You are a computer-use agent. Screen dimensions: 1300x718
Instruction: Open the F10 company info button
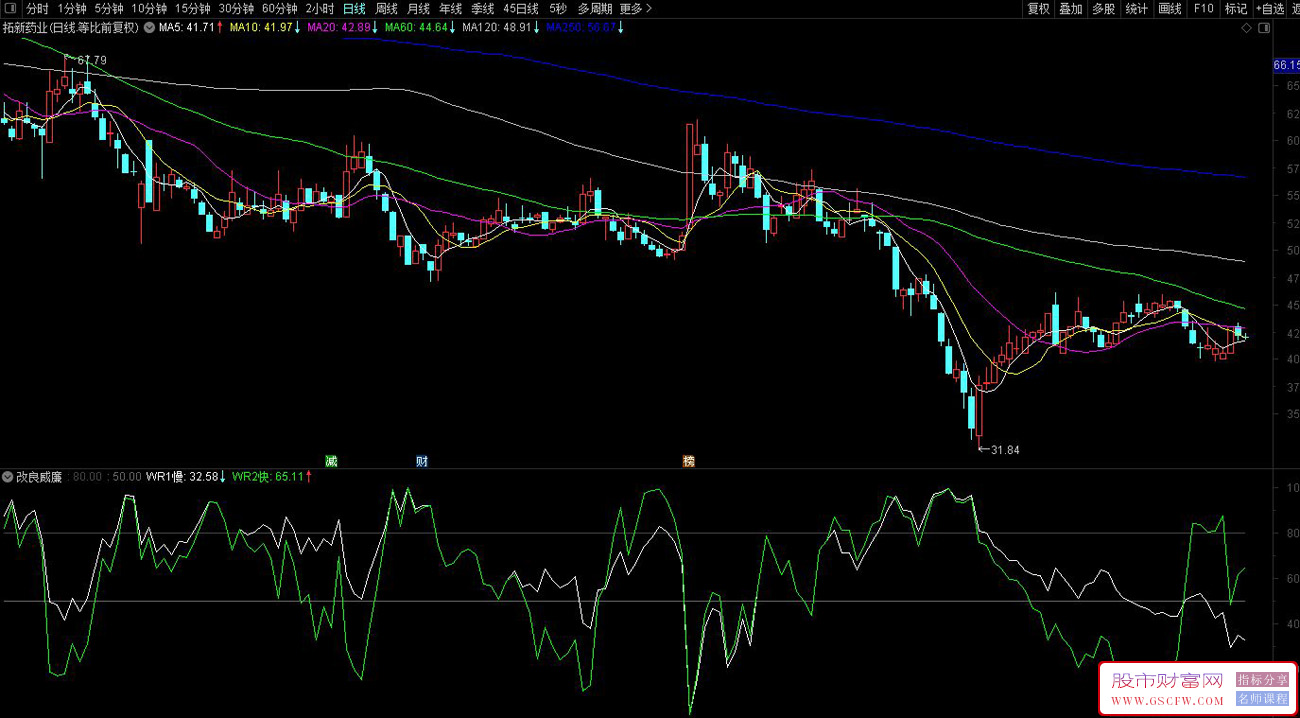[x=1203, y=9]
